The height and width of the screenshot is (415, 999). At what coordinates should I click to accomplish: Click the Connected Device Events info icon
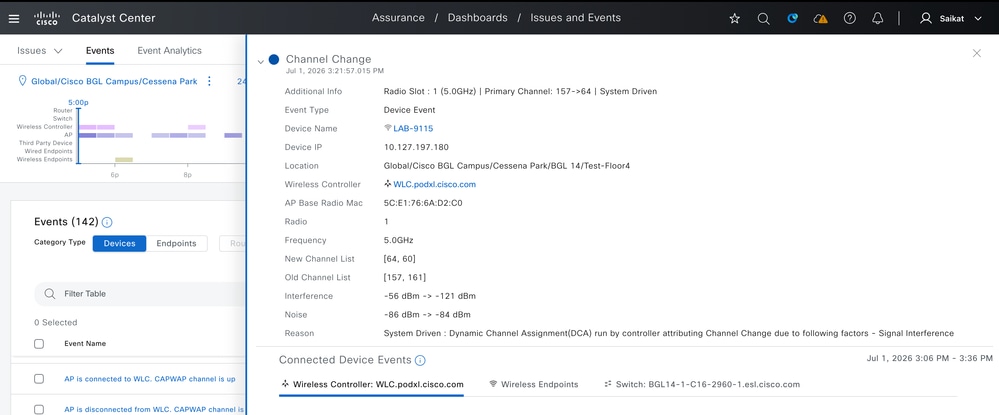420,360
